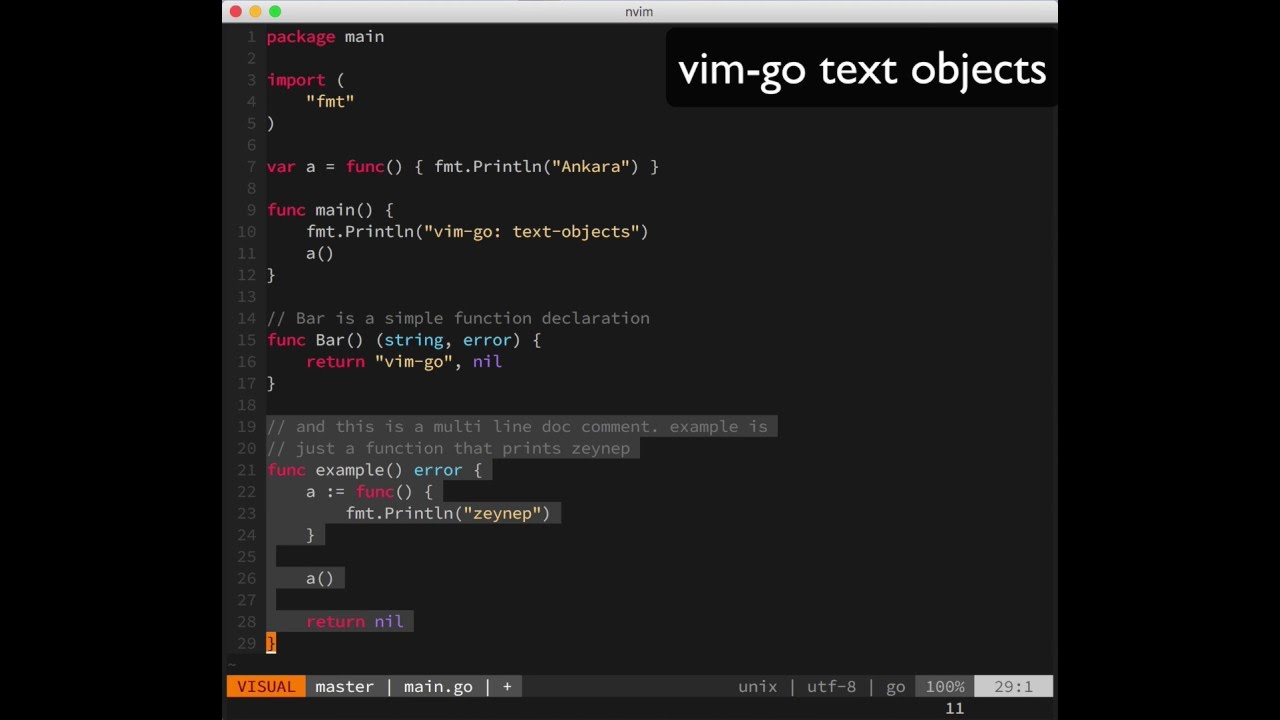Click the import keyword on line 3
1280x720 pixels.
click(296, 80)
